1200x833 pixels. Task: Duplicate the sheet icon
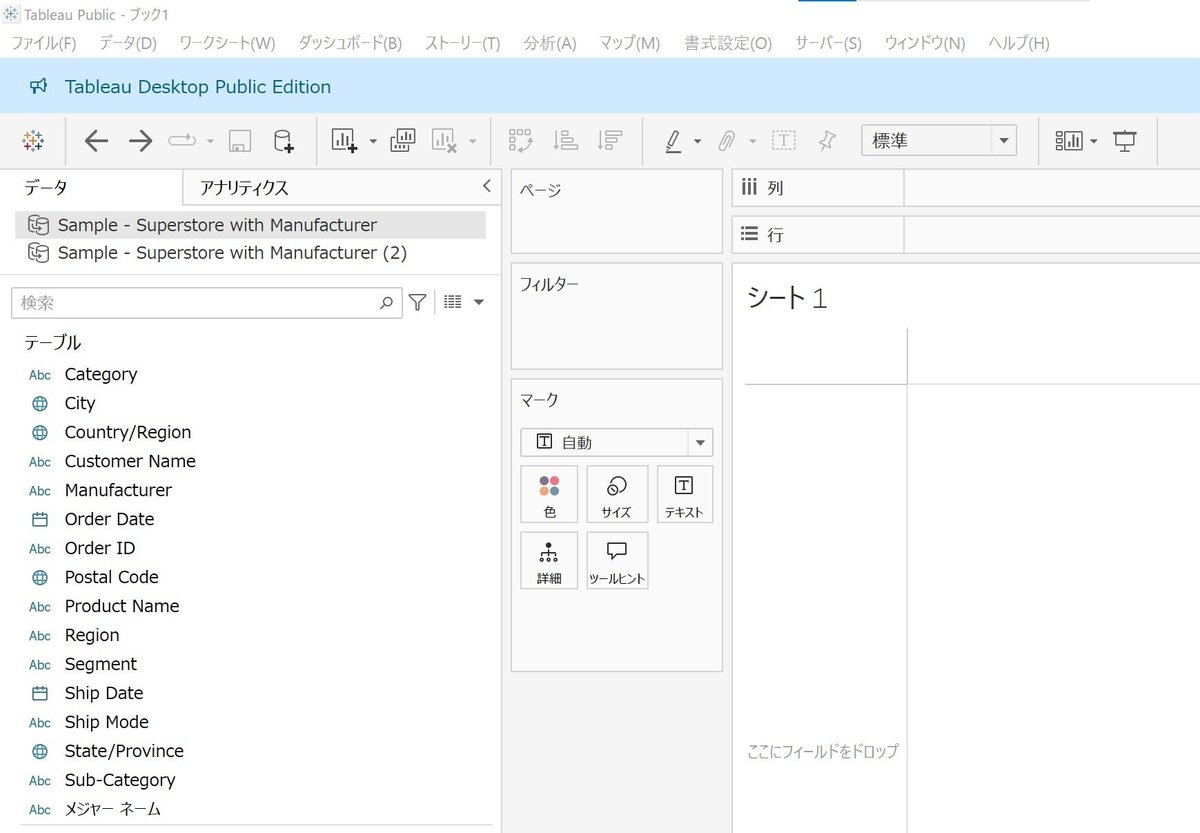click(402, 141)
